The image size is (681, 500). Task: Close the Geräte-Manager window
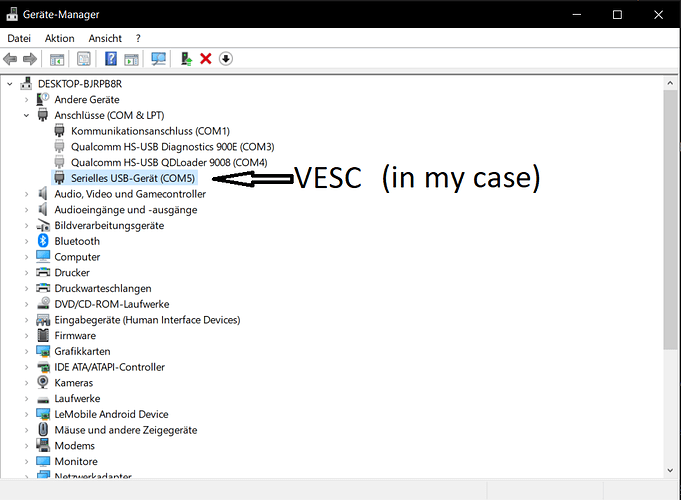pos(658,14)
